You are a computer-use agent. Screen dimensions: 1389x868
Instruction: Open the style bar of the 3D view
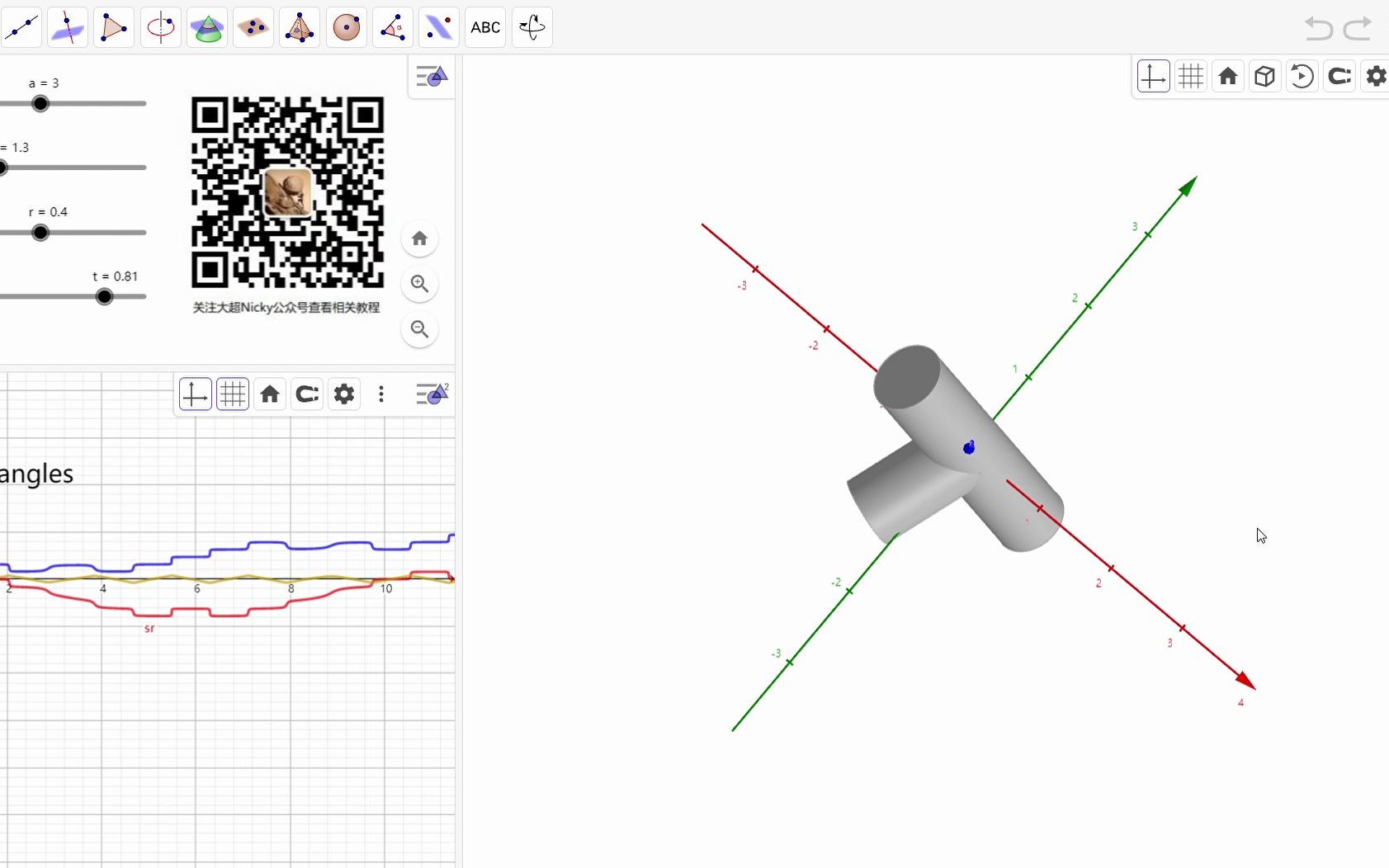(430, 76)
